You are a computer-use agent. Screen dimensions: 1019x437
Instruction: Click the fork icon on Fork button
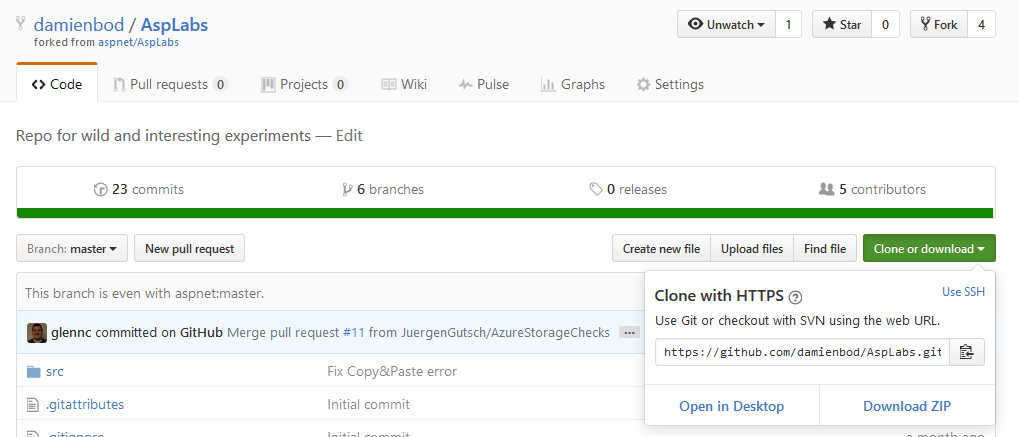[x=925, y=25]
